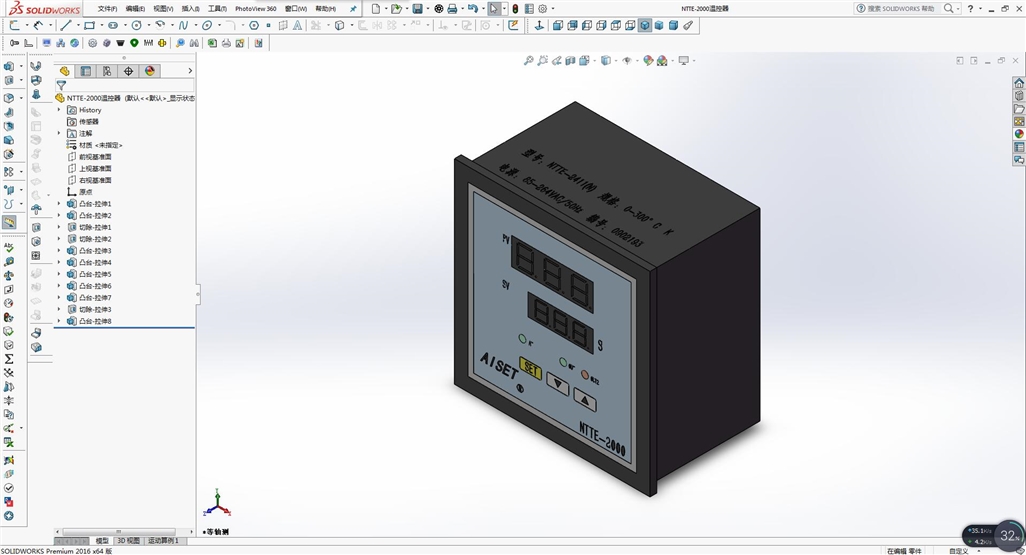This screenshot has height=555, width=1026.
Task: Open the ConfigurationManager tab
Action: [107, 71]
